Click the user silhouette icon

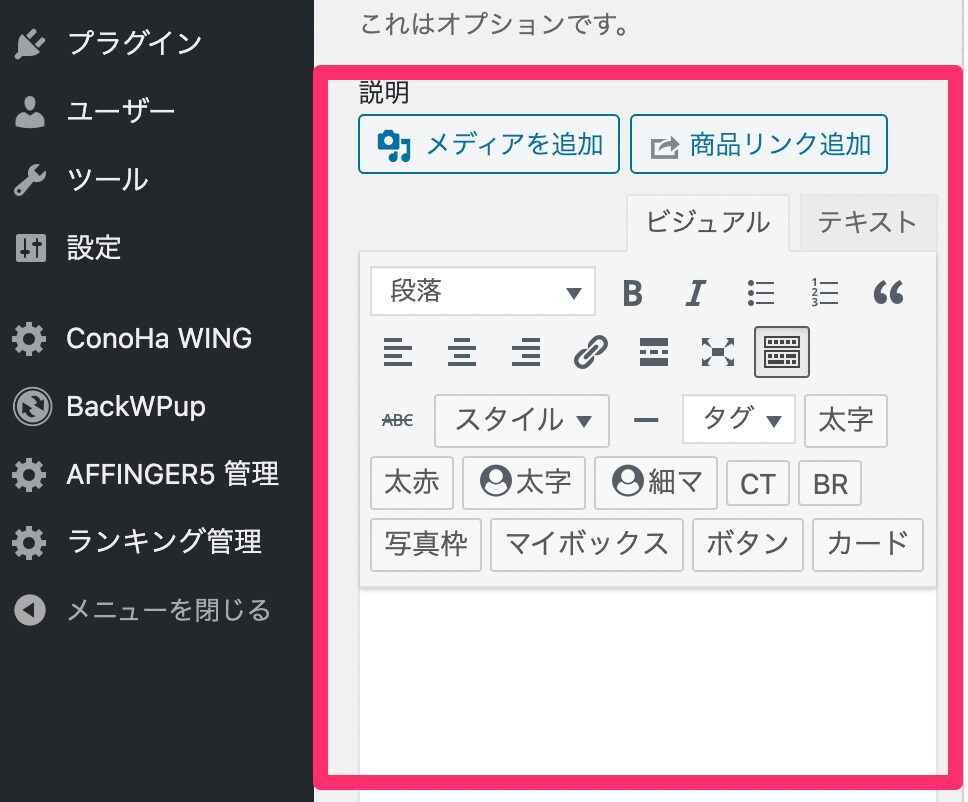[30, 112]
